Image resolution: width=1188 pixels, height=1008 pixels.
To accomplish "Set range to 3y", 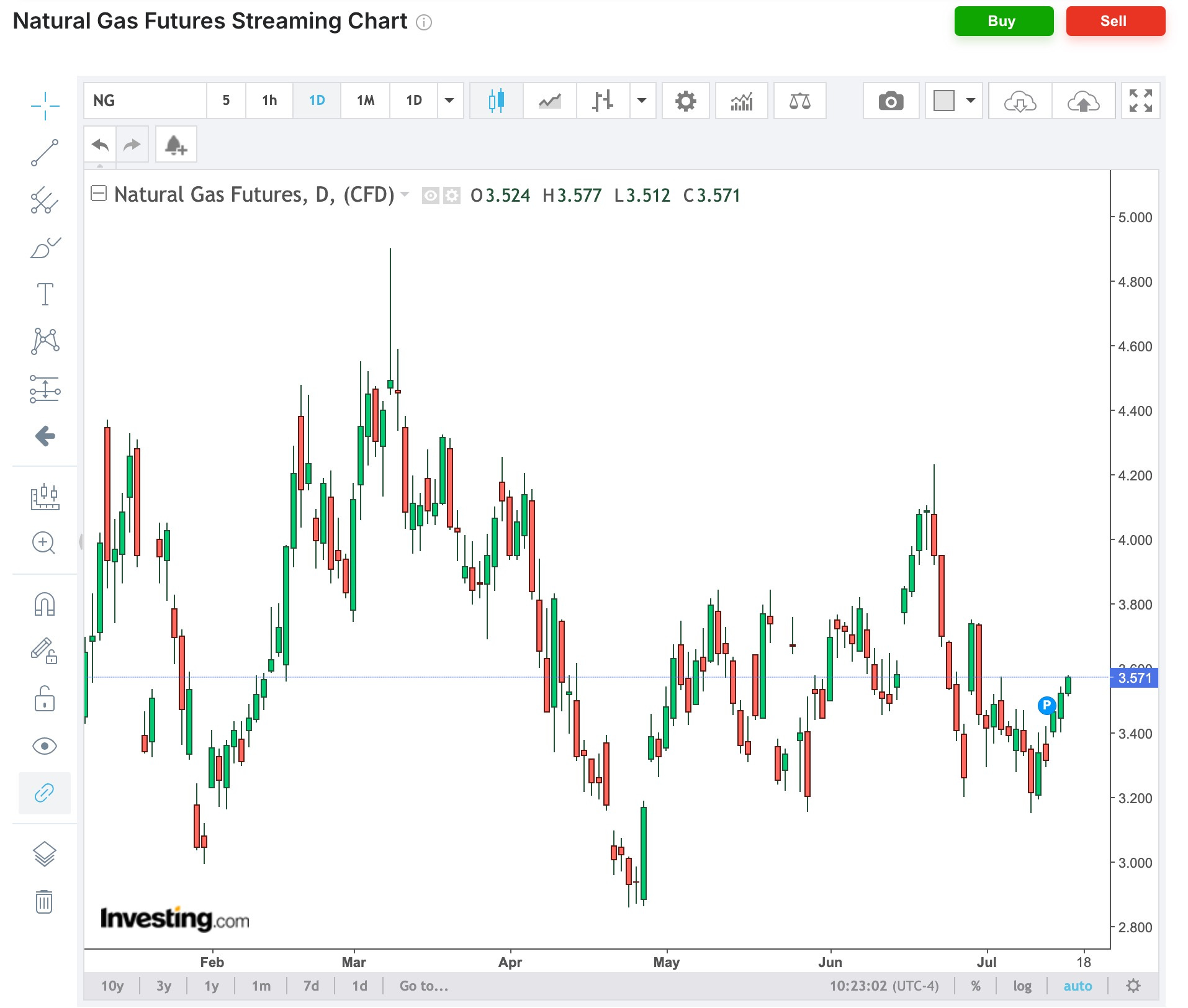I will tap(163, 986).
